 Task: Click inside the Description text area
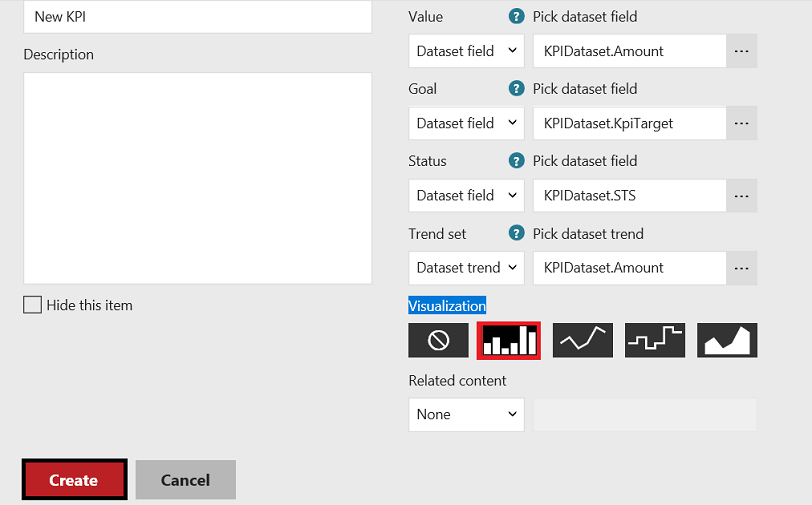coord(197,178)
